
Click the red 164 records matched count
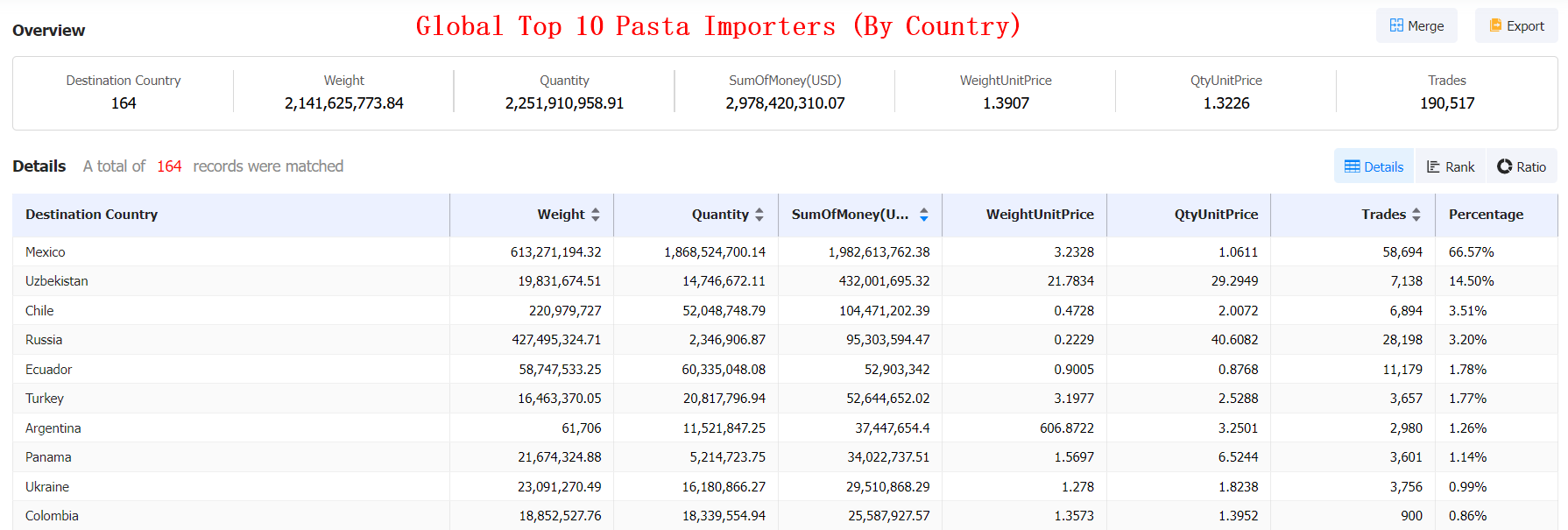[169, 166]
